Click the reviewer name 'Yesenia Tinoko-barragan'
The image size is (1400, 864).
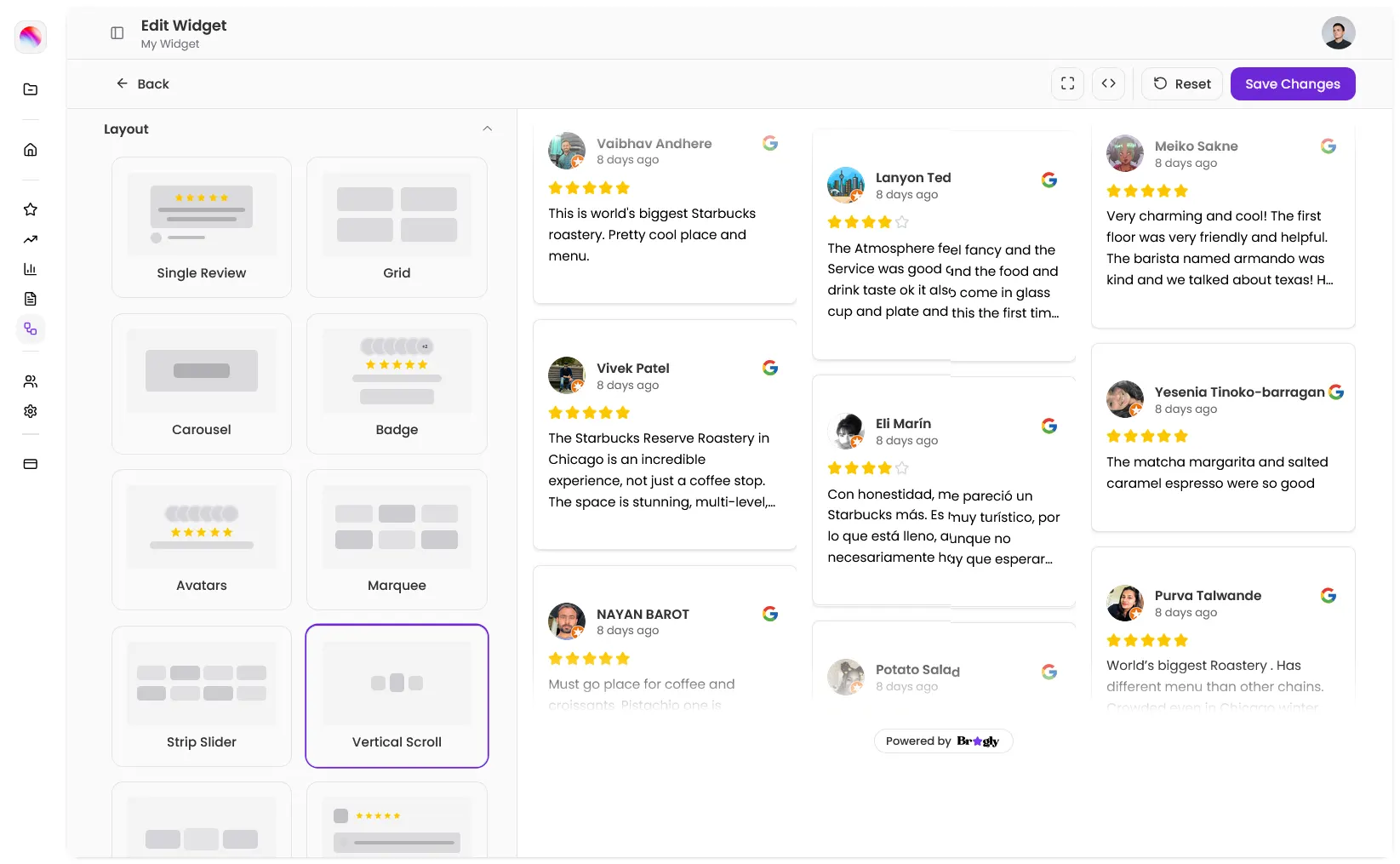pyautogui.click(x=1239, y=392)
